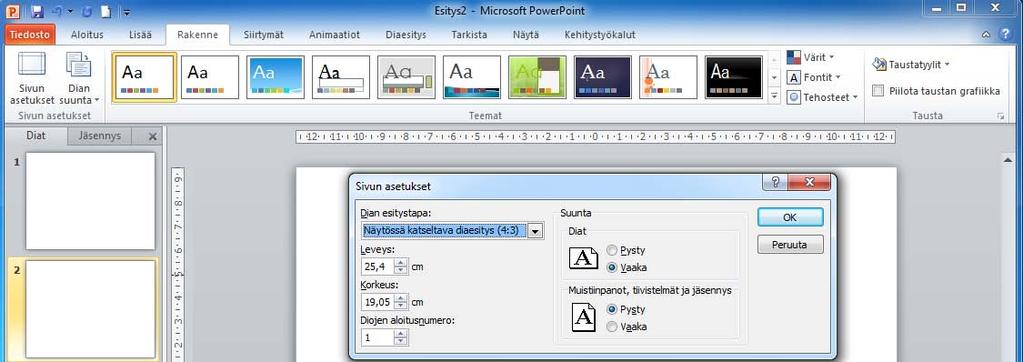
Task: Click the PowerPoint application icon in title bar
Action: point(12,11)
